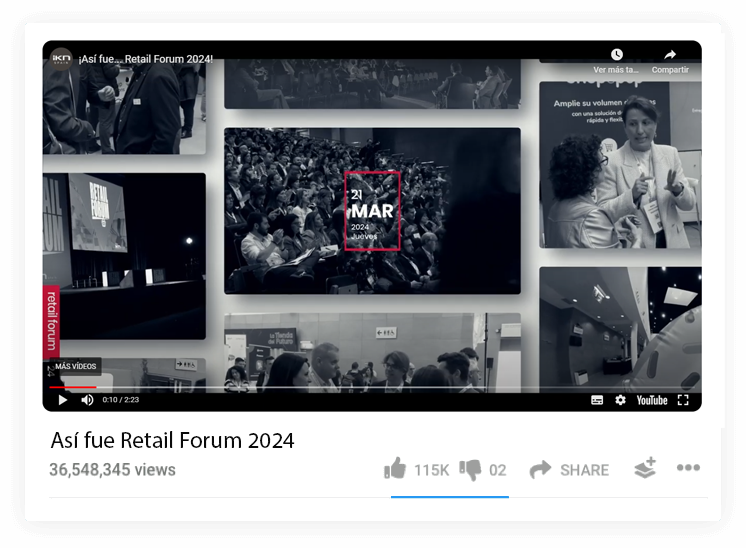
Task: Click the YouTube logo in the player bar
Action: [651, 400]
